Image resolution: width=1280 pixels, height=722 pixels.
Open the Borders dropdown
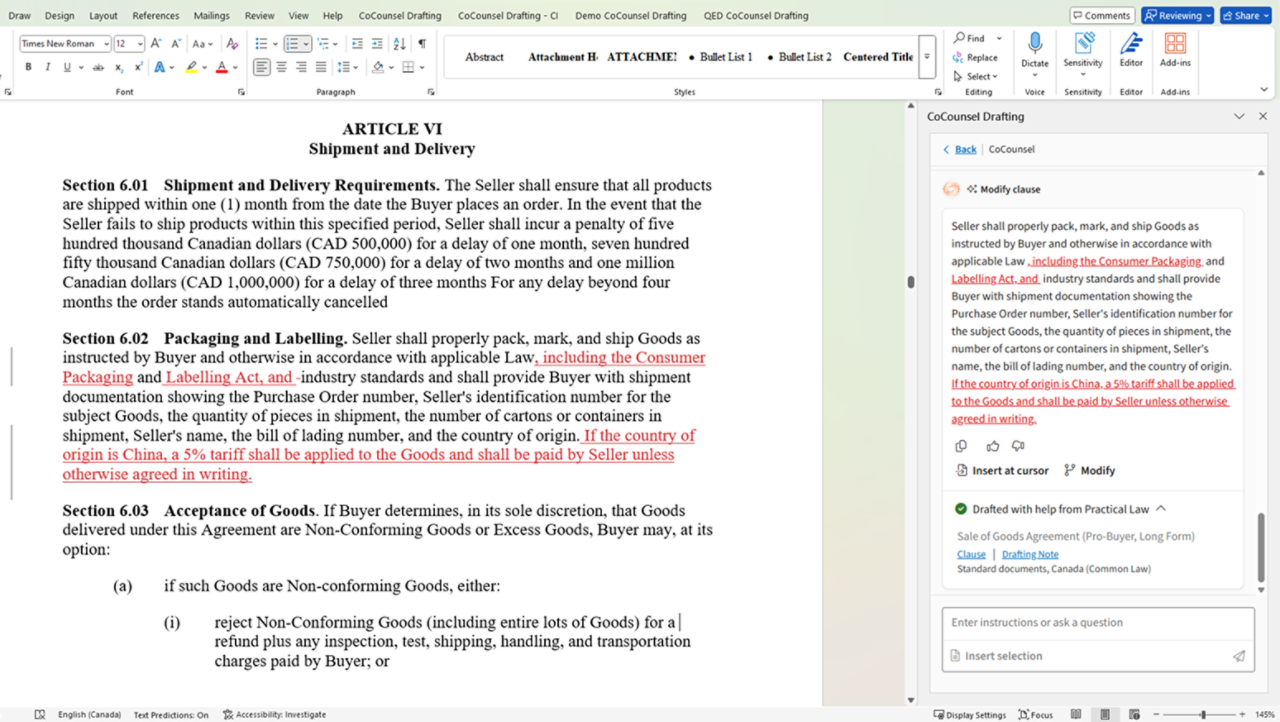pos(420,67)
